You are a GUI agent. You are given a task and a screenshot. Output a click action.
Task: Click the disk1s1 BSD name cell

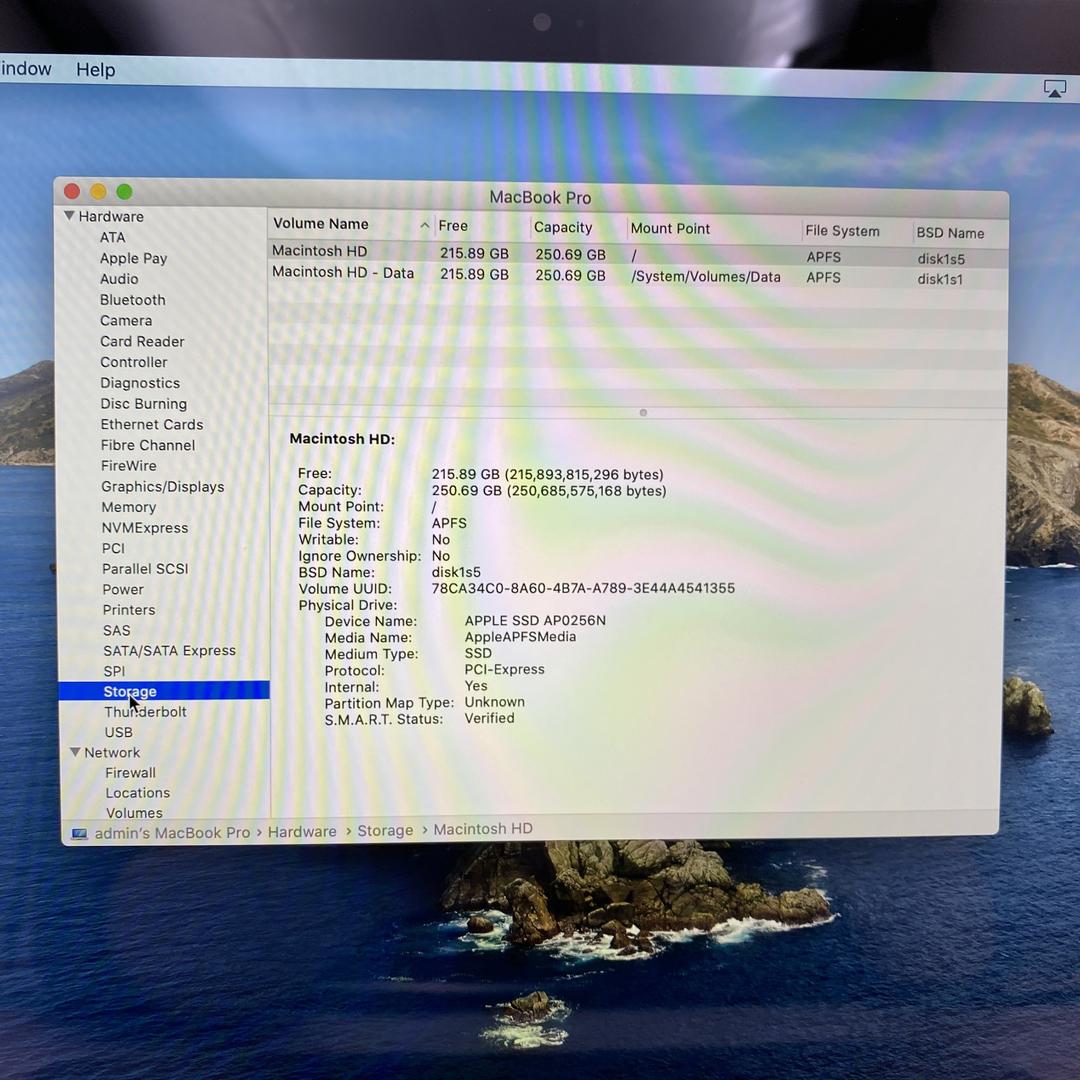[940, 279]
